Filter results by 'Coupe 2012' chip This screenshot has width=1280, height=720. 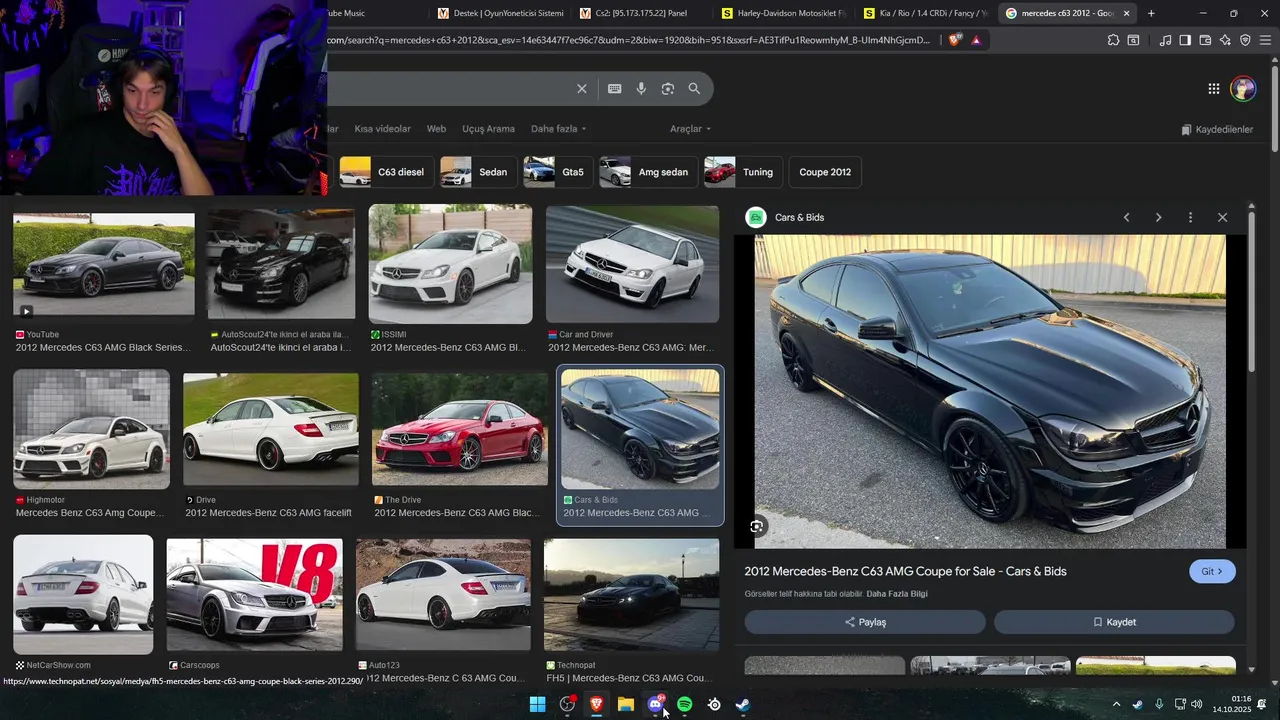[x=825, y=172]
